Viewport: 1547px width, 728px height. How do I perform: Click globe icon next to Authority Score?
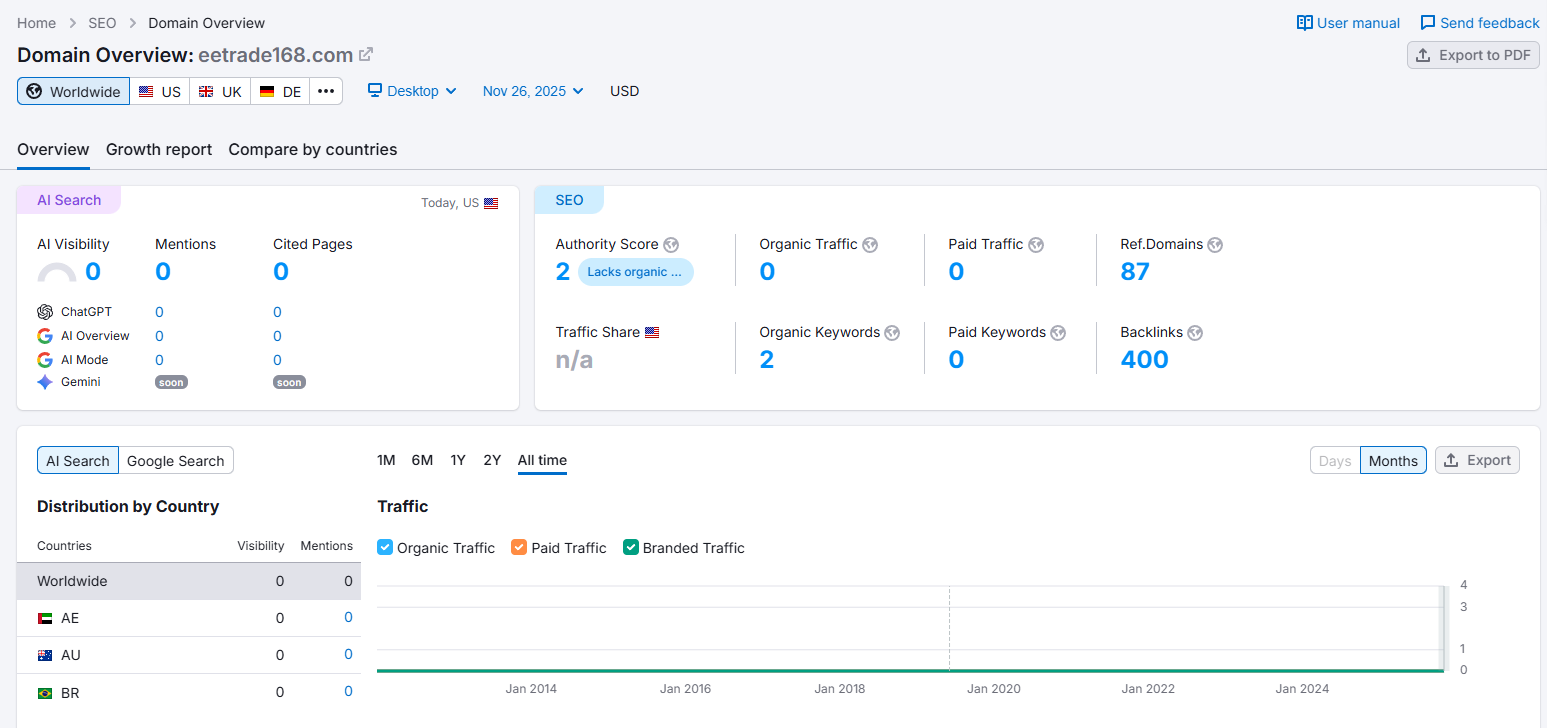tap(671, 245)
